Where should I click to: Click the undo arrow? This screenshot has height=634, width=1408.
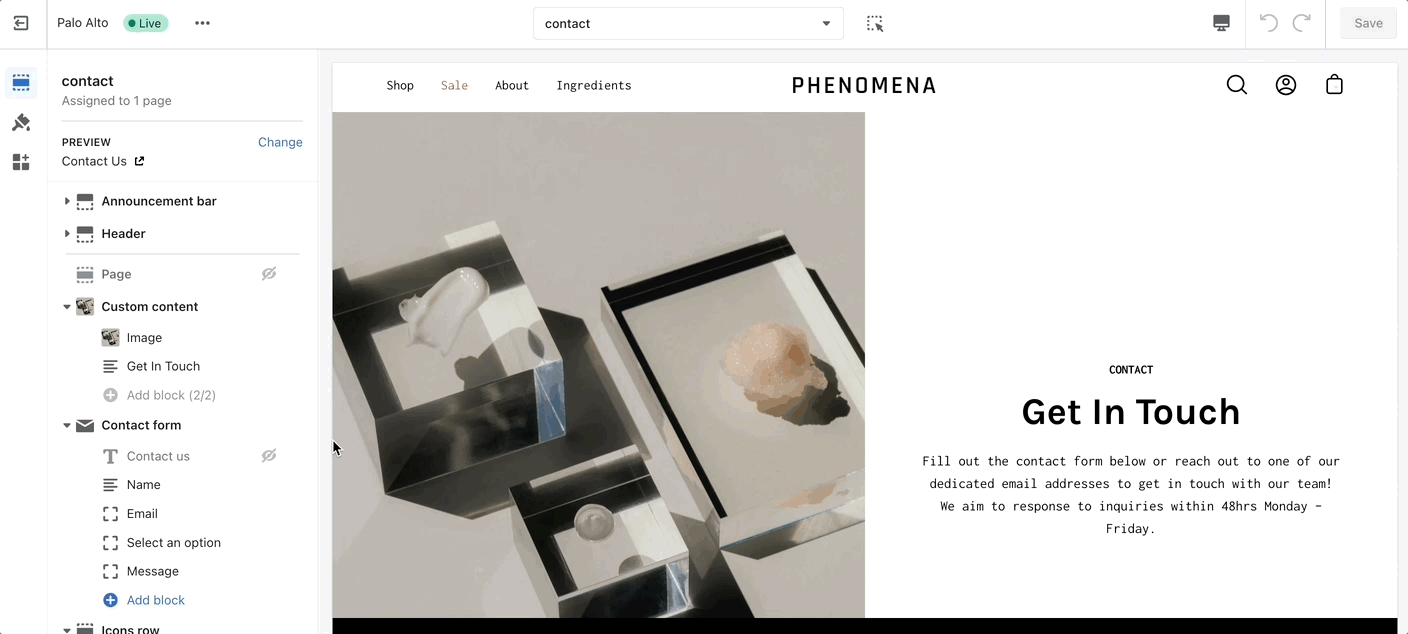pos(1269,23)
